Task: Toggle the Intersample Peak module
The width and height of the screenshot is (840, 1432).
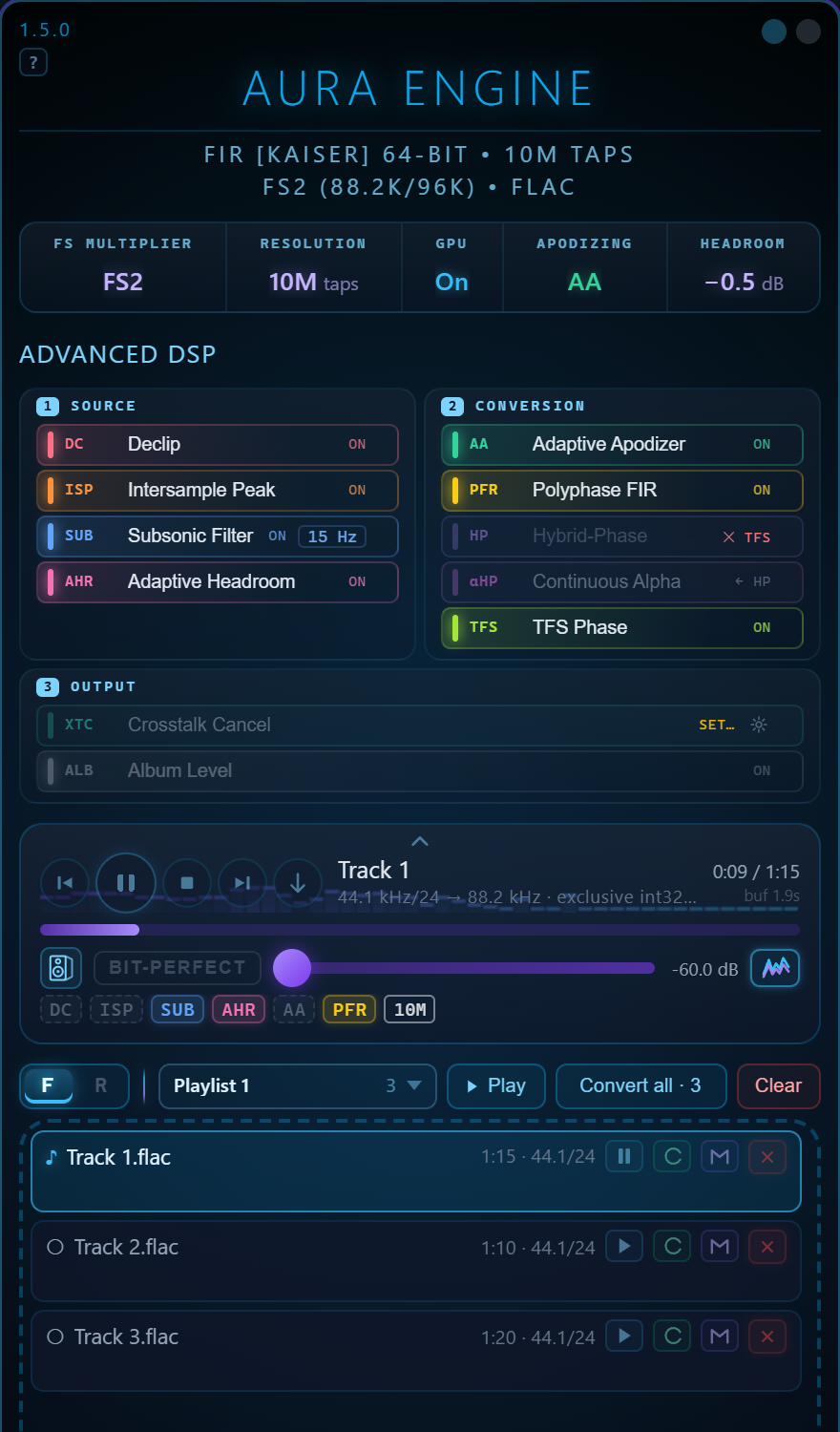Action: (x=218, y=490)
